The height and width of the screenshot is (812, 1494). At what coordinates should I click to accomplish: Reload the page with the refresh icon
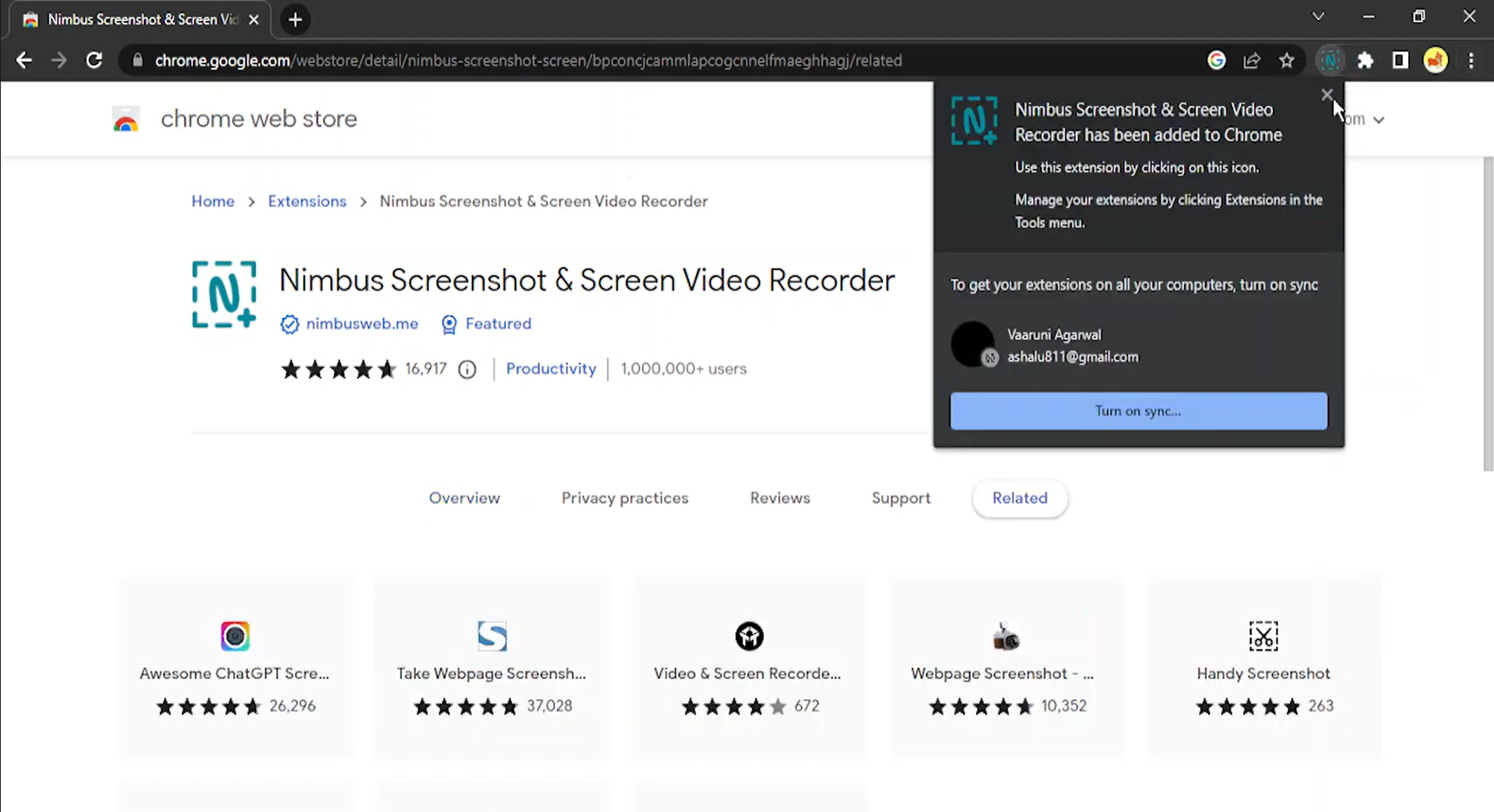(93, 60)
